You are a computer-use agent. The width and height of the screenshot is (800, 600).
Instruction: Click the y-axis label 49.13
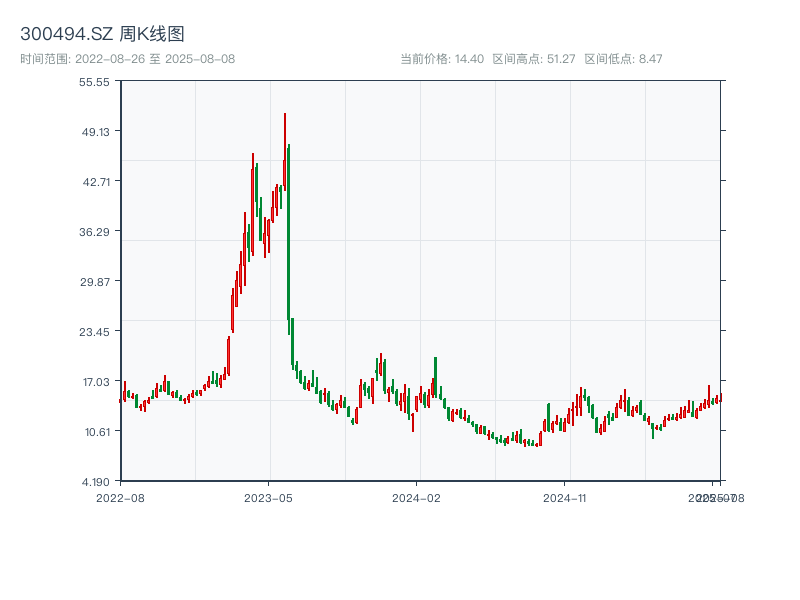tap(96, 132)
